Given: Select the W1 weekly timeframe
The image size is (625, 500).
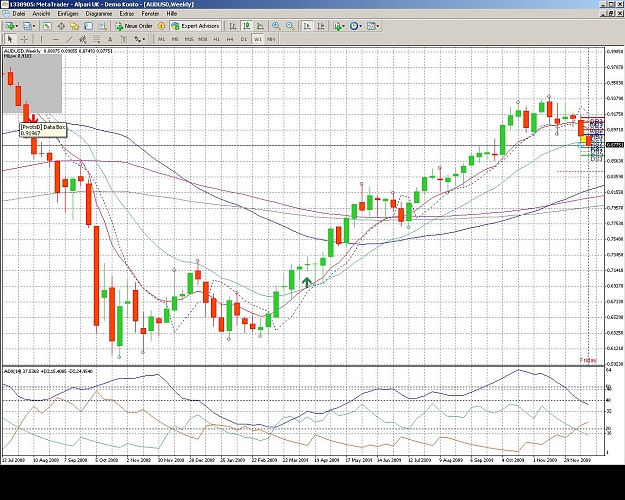Looking at the screenshot, I should [x=257, y=39].
